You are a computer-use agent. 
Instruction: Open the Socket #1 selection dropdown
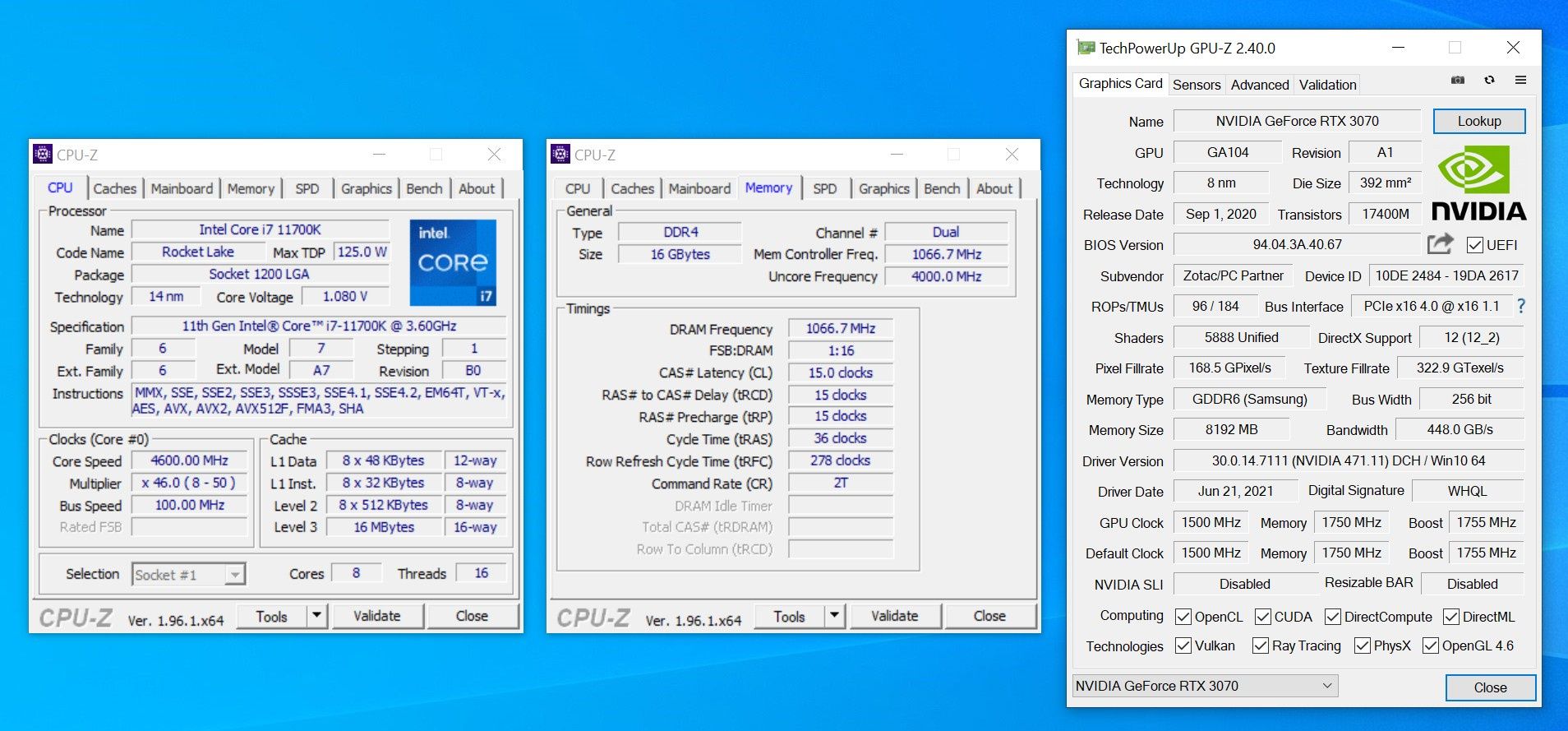click(x=189, y=574)
